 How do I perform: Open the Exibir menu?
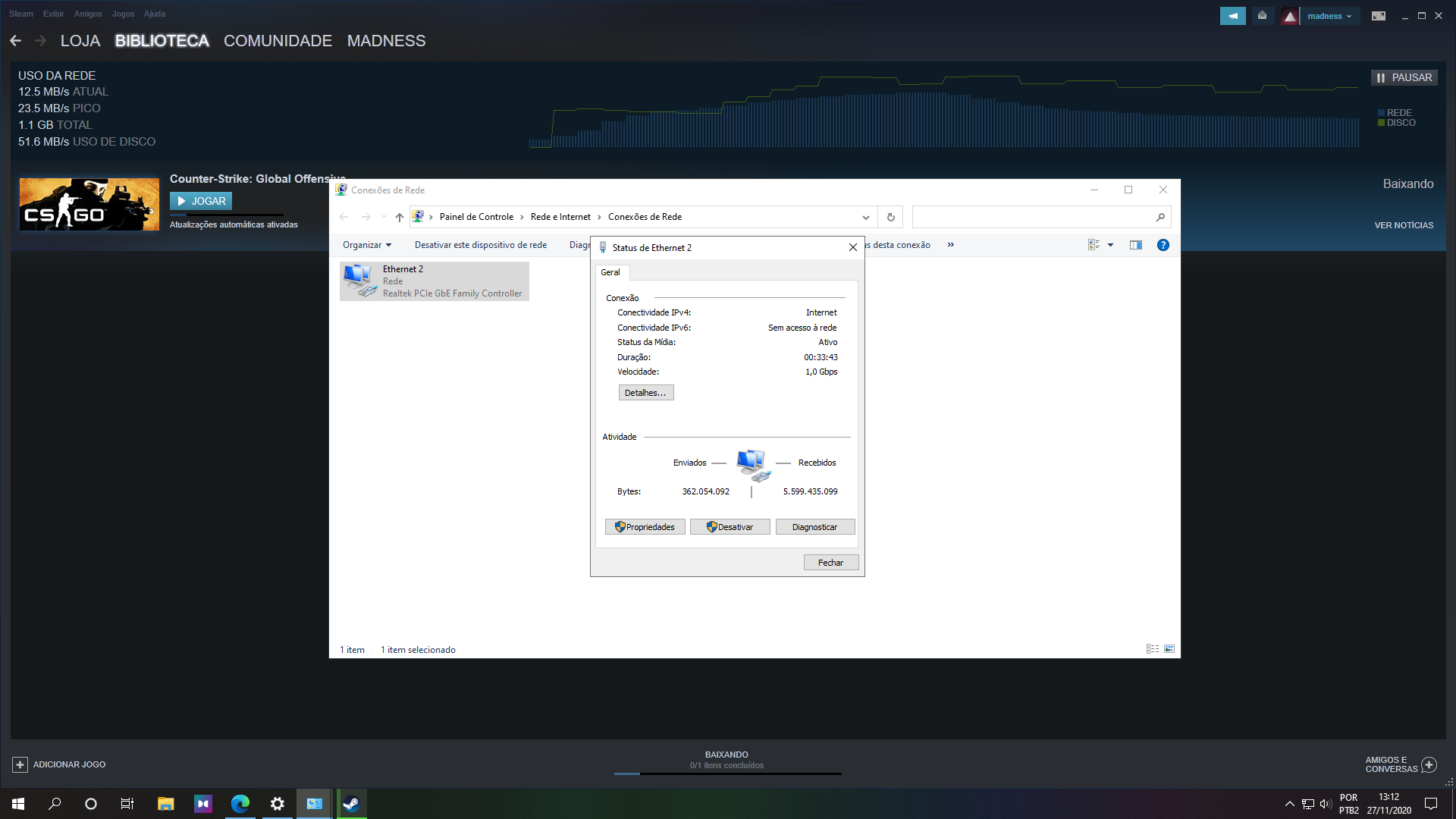53,14
